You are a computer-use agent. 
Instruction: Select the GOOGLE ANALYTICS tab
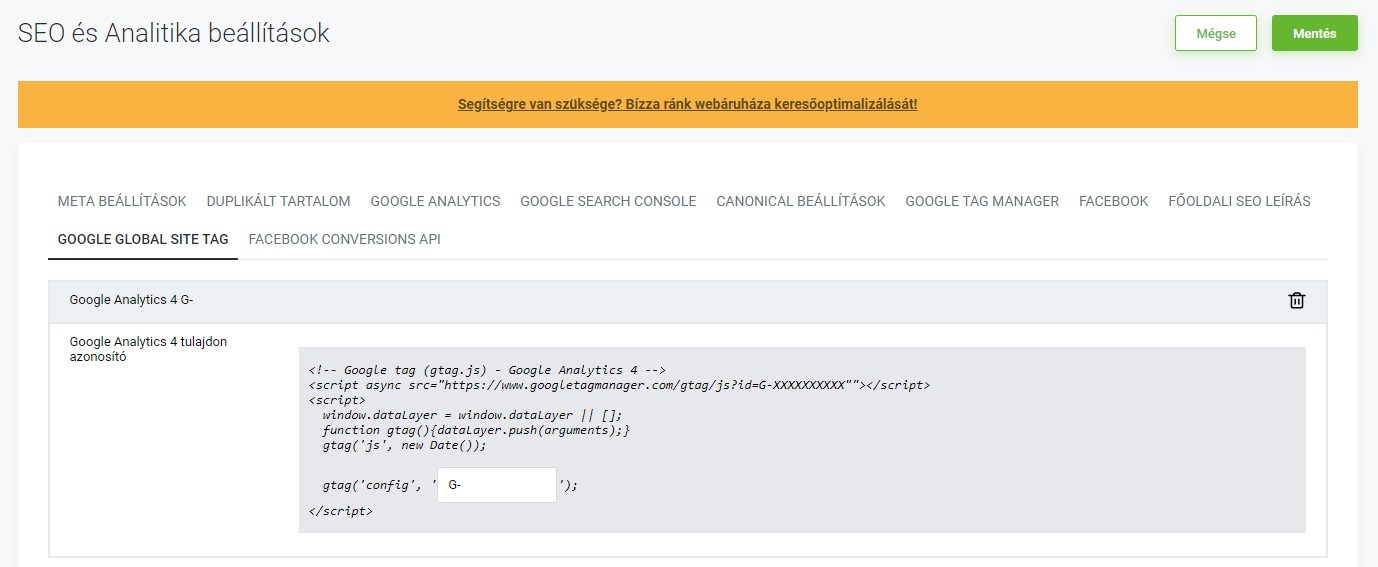pyautogui.click(x=435, y=201)
